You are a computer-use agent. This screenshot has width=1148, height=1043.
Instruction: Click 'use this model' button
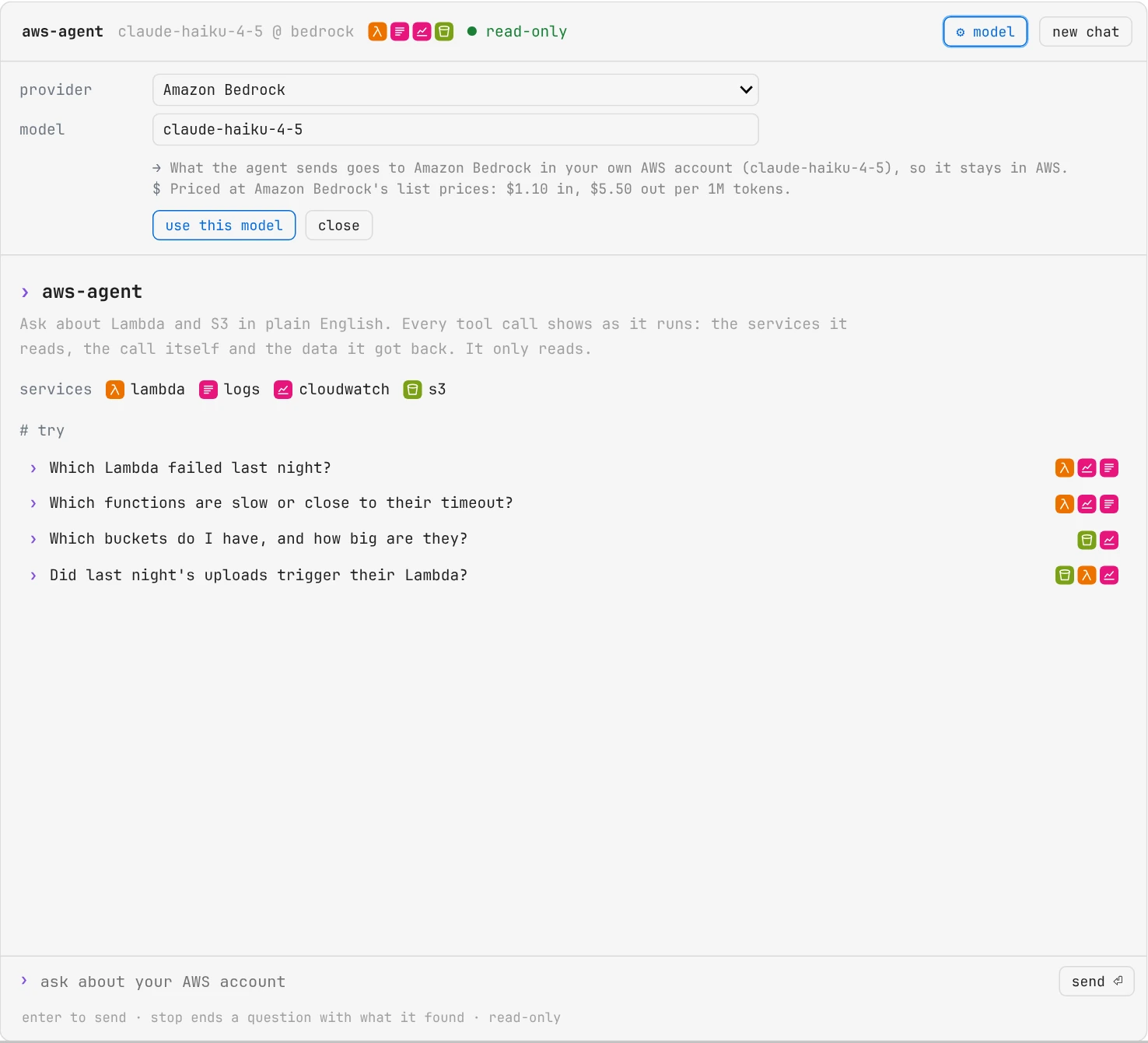[224, 226]
